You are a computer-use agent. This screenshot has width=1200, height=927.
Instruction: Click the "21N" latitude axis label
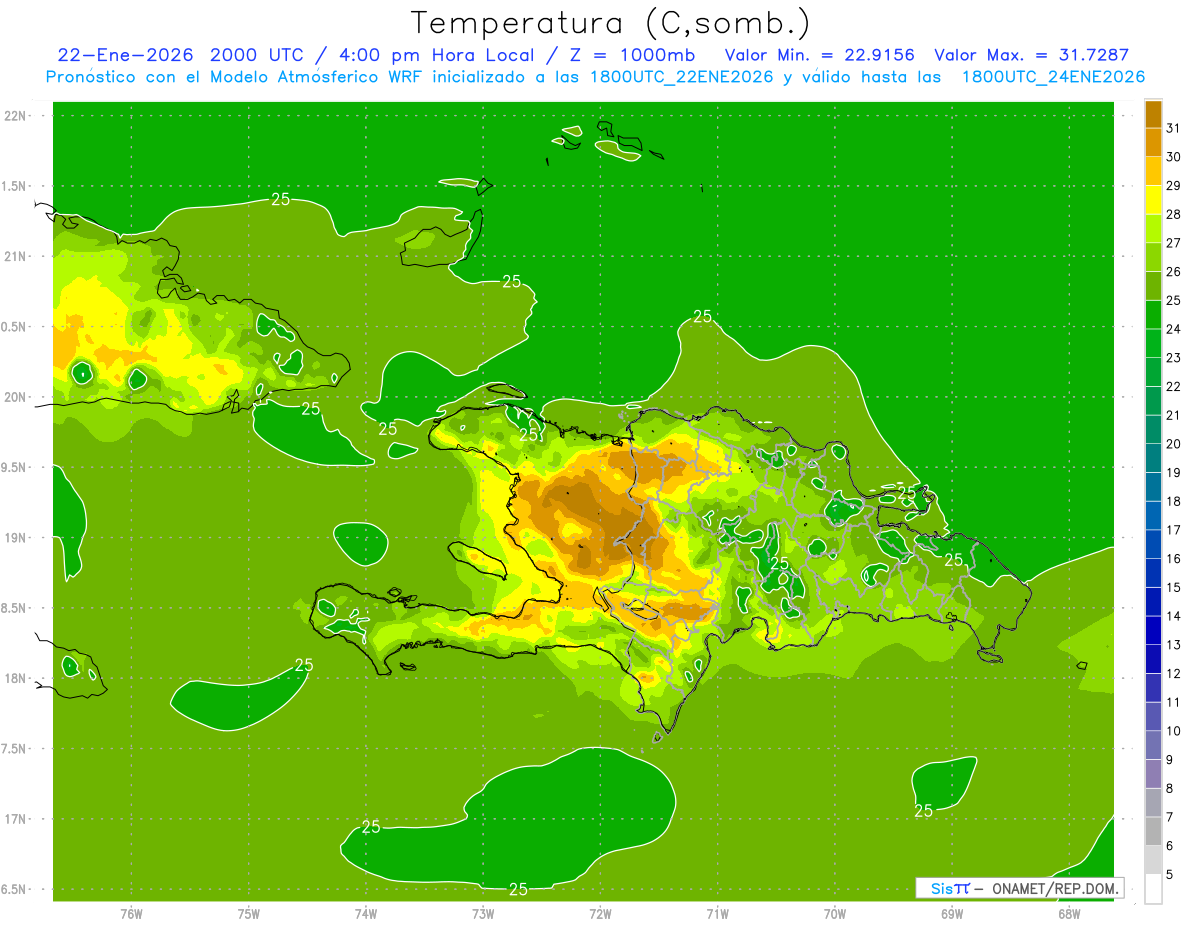(17, 257)
